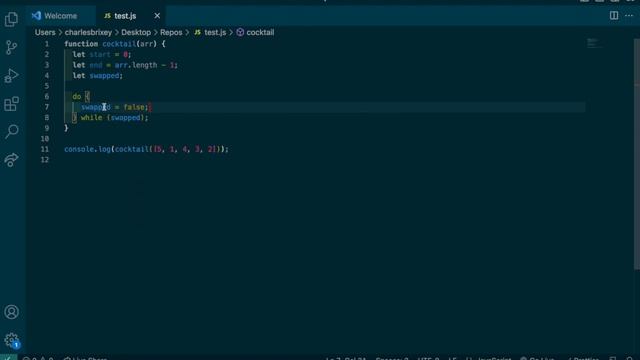Click 'swapped' in the line 4 declaration

[104, 76]
